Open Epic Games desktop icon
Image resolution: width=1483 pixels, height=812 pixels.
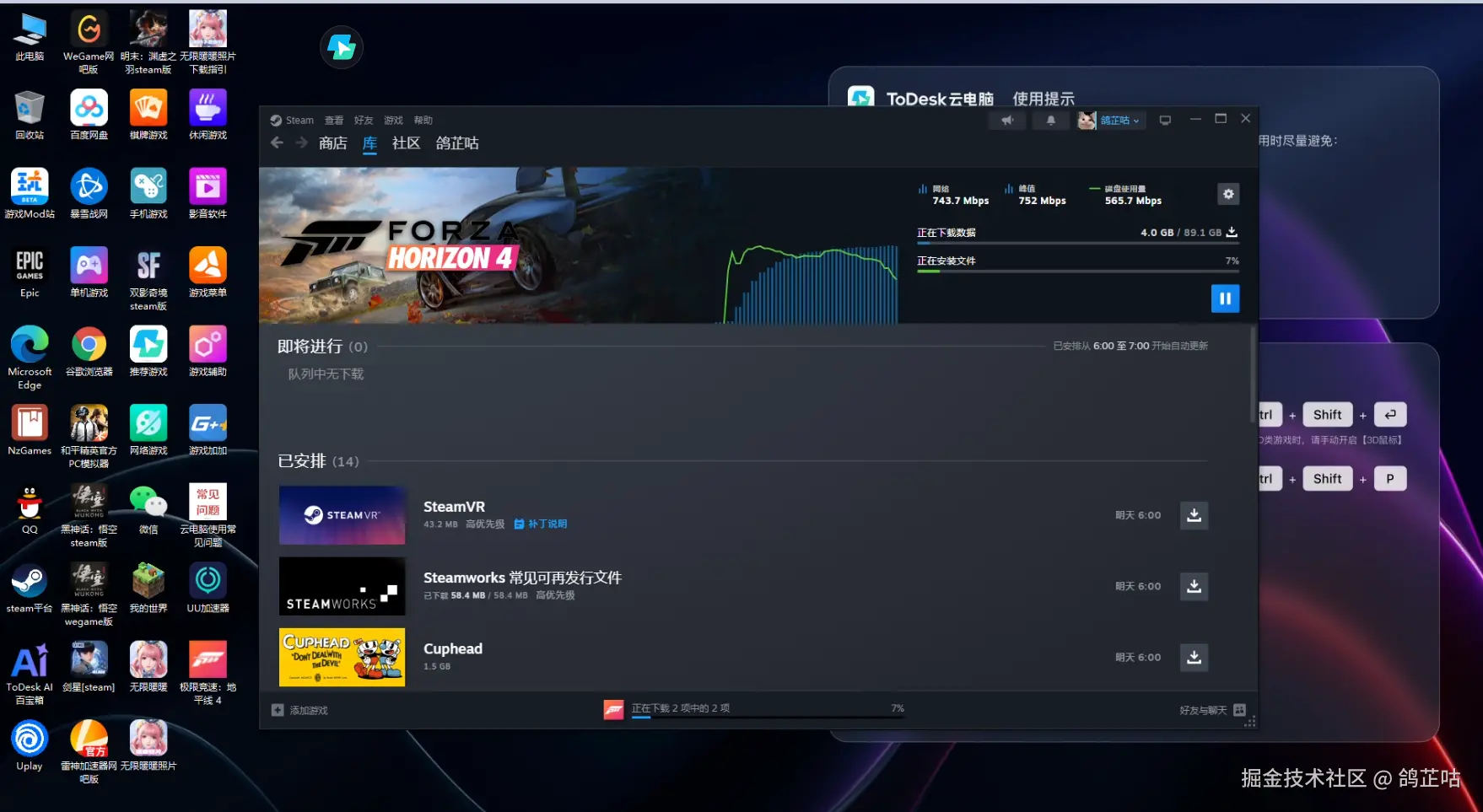coord(30,273)
